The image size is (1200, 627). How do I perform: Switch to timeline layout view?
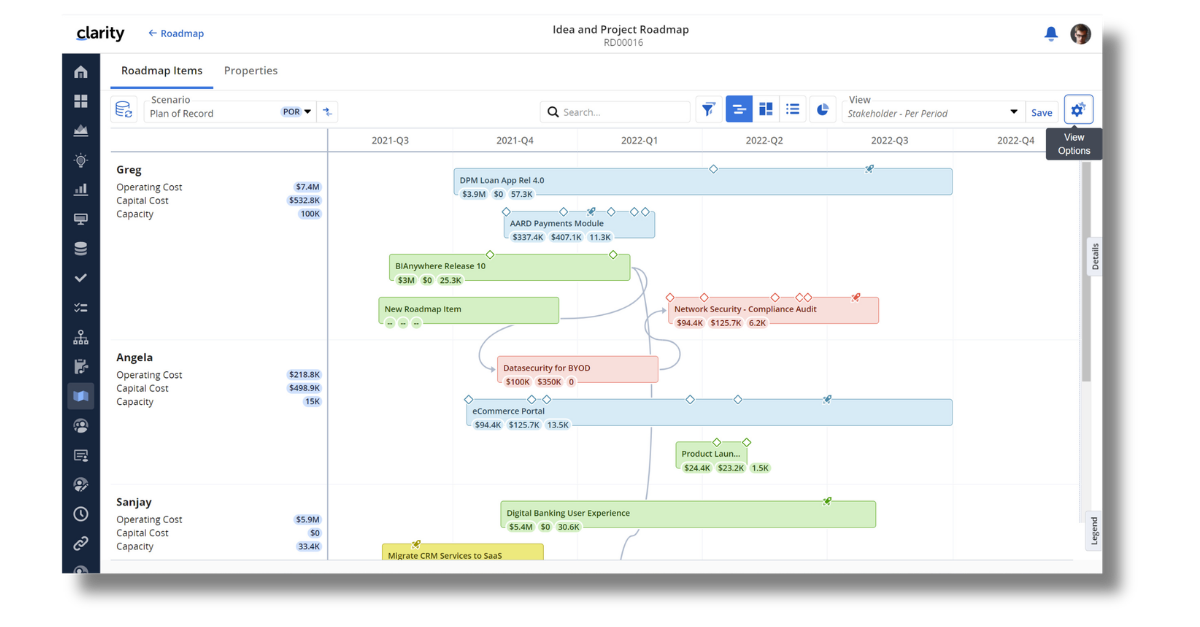point(739,110)
